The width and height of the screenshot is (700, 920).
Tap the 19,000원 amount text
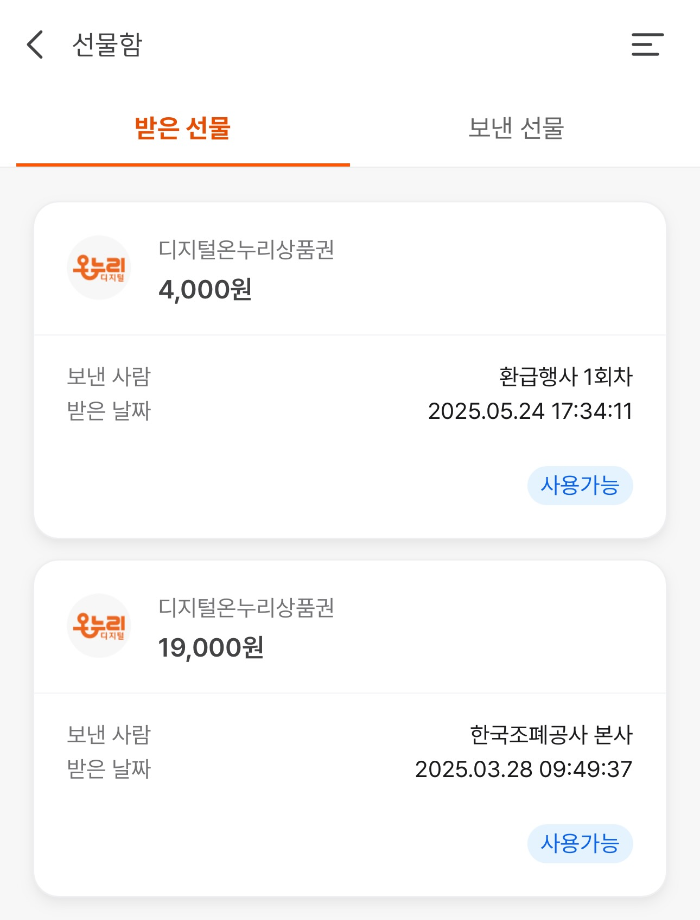(211, 647)
